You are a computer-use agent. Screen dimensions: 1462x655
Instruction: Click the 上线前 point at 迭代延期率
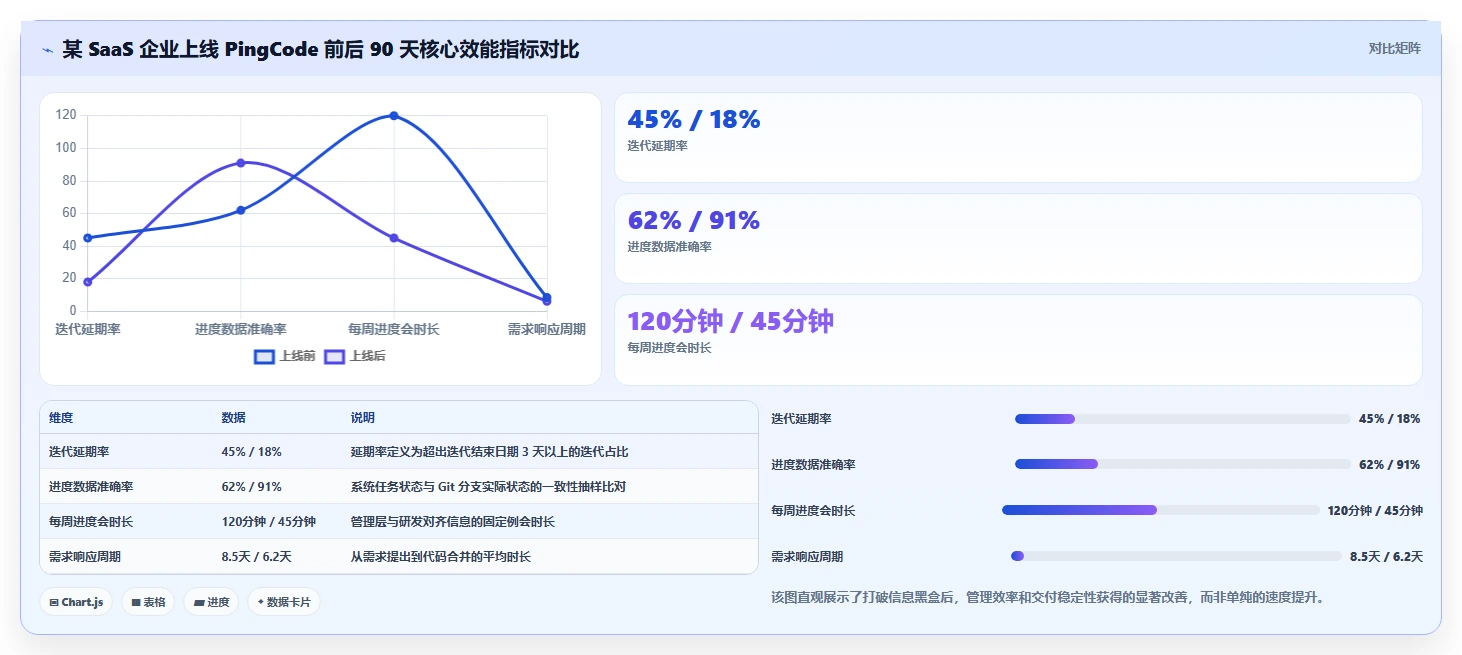pos(88,238)
